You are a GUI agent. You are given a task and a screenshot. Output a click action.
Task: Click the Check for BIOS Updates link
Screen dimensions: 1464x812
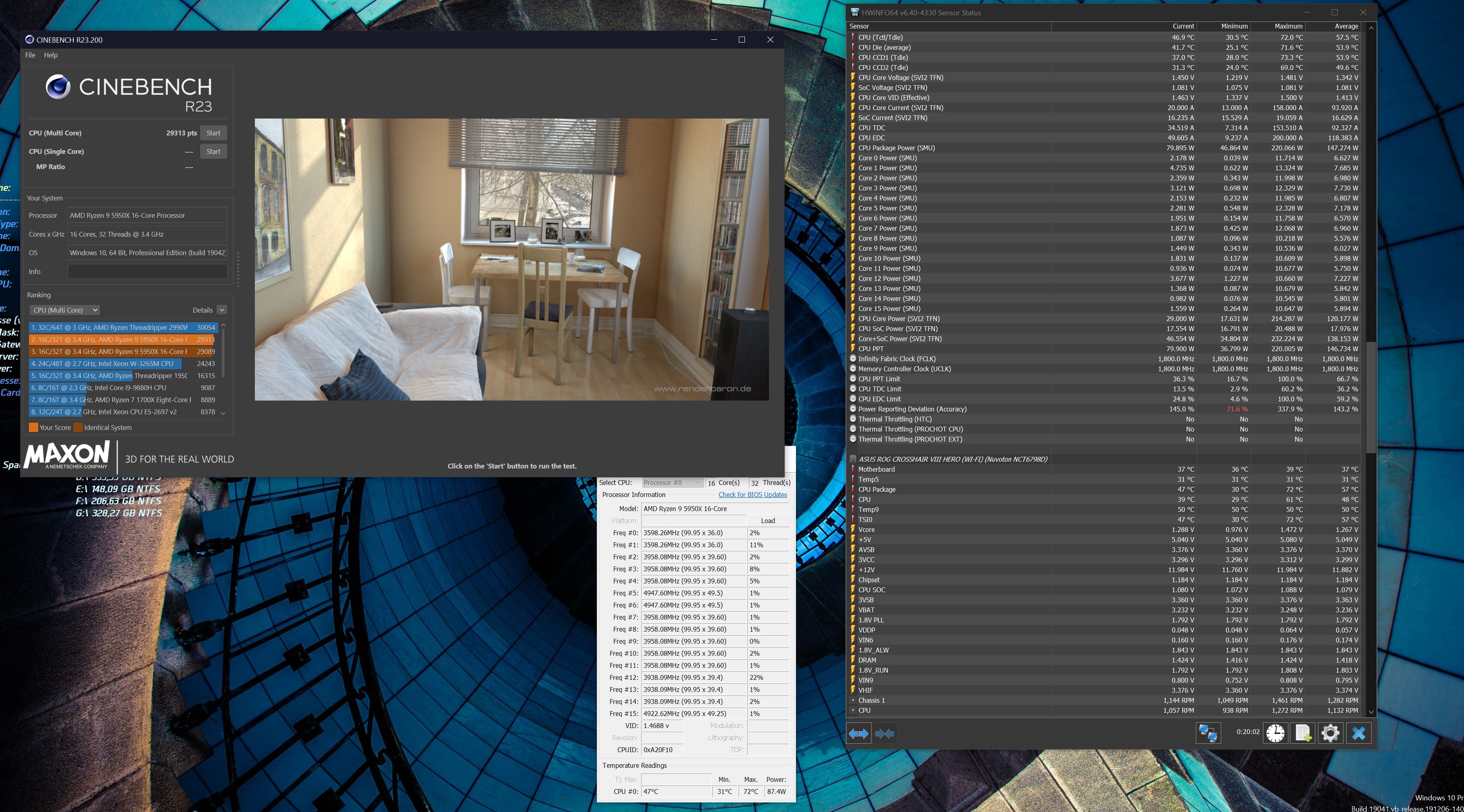coord(753,494)
